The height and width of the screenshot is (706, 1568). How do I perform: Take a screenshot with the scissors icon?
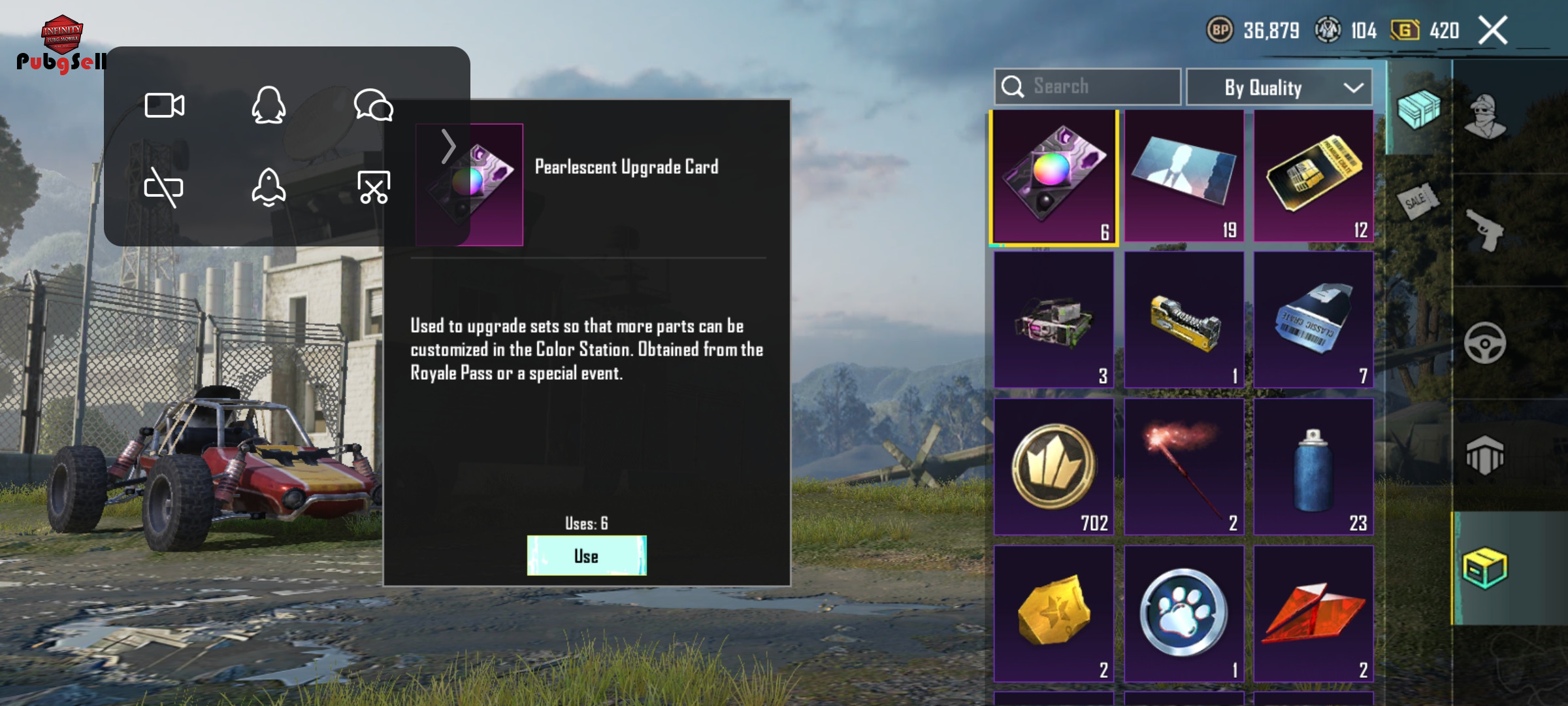pyautogui.click(x=374, y=188)
